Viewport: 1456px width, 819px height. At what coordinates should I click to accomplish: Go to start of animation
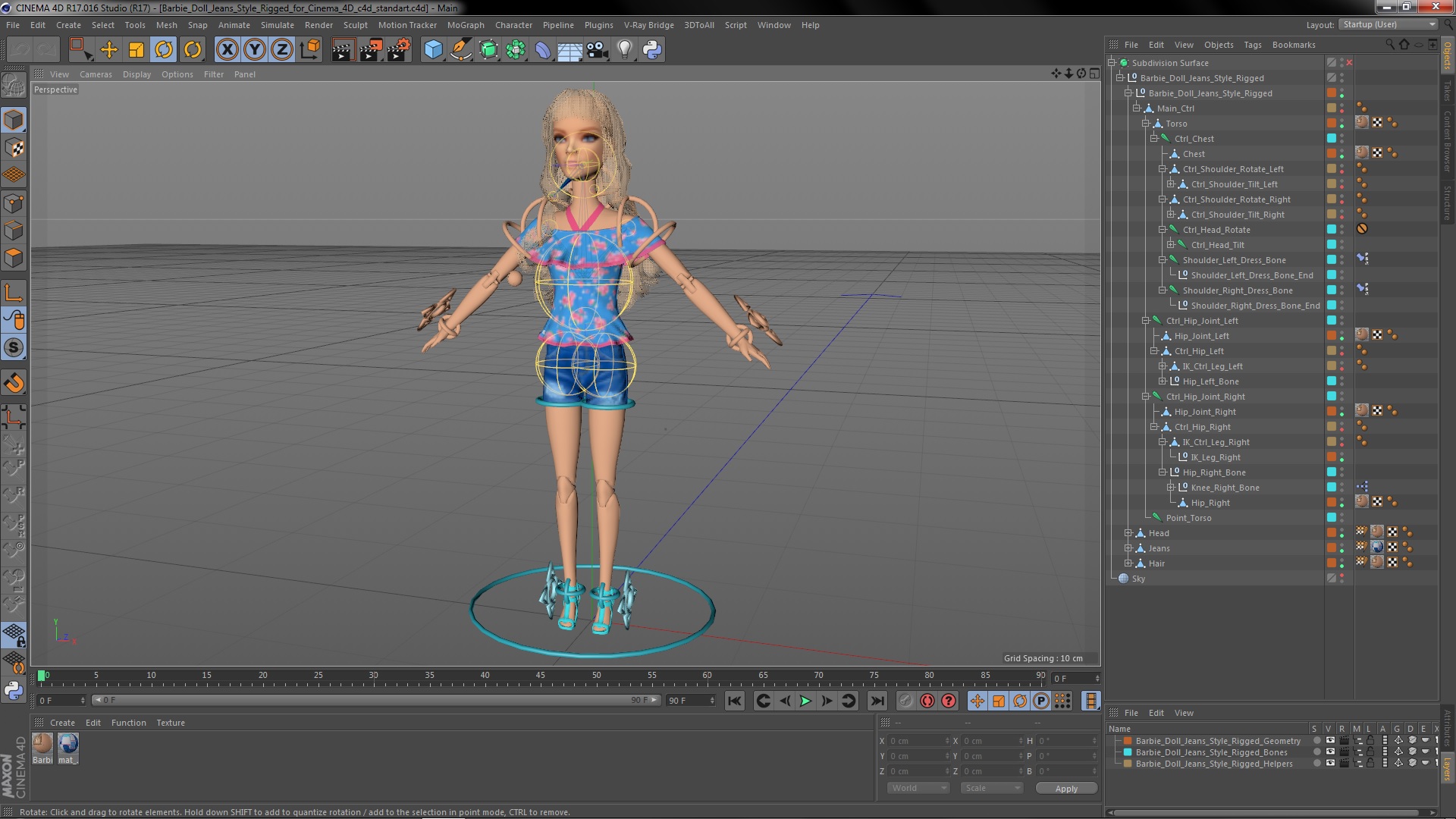(734, 701)
